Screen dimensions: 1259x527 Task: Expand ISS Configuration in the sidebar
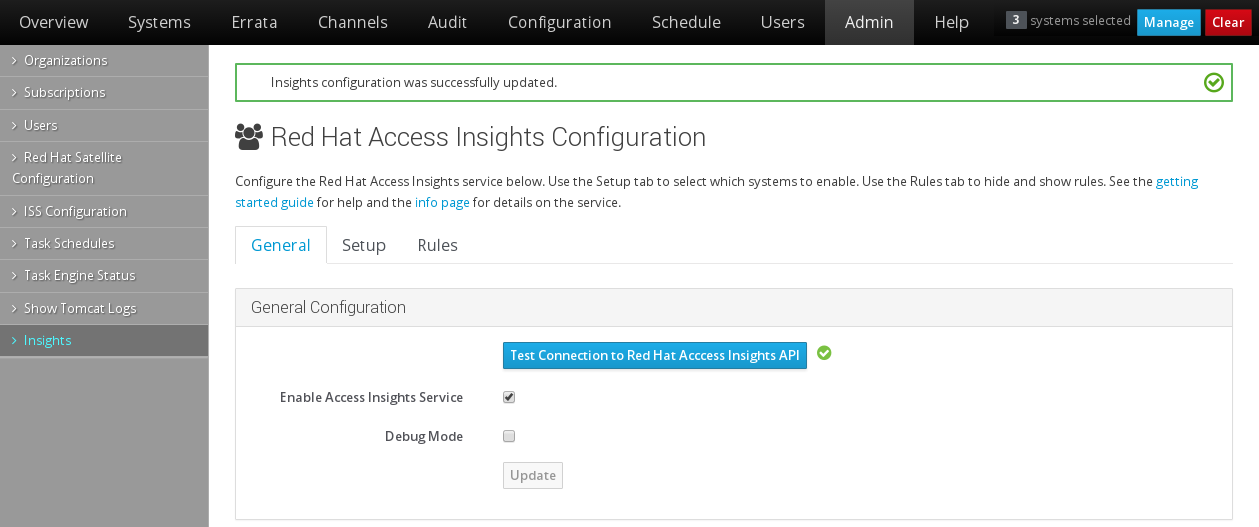point(104,211)
